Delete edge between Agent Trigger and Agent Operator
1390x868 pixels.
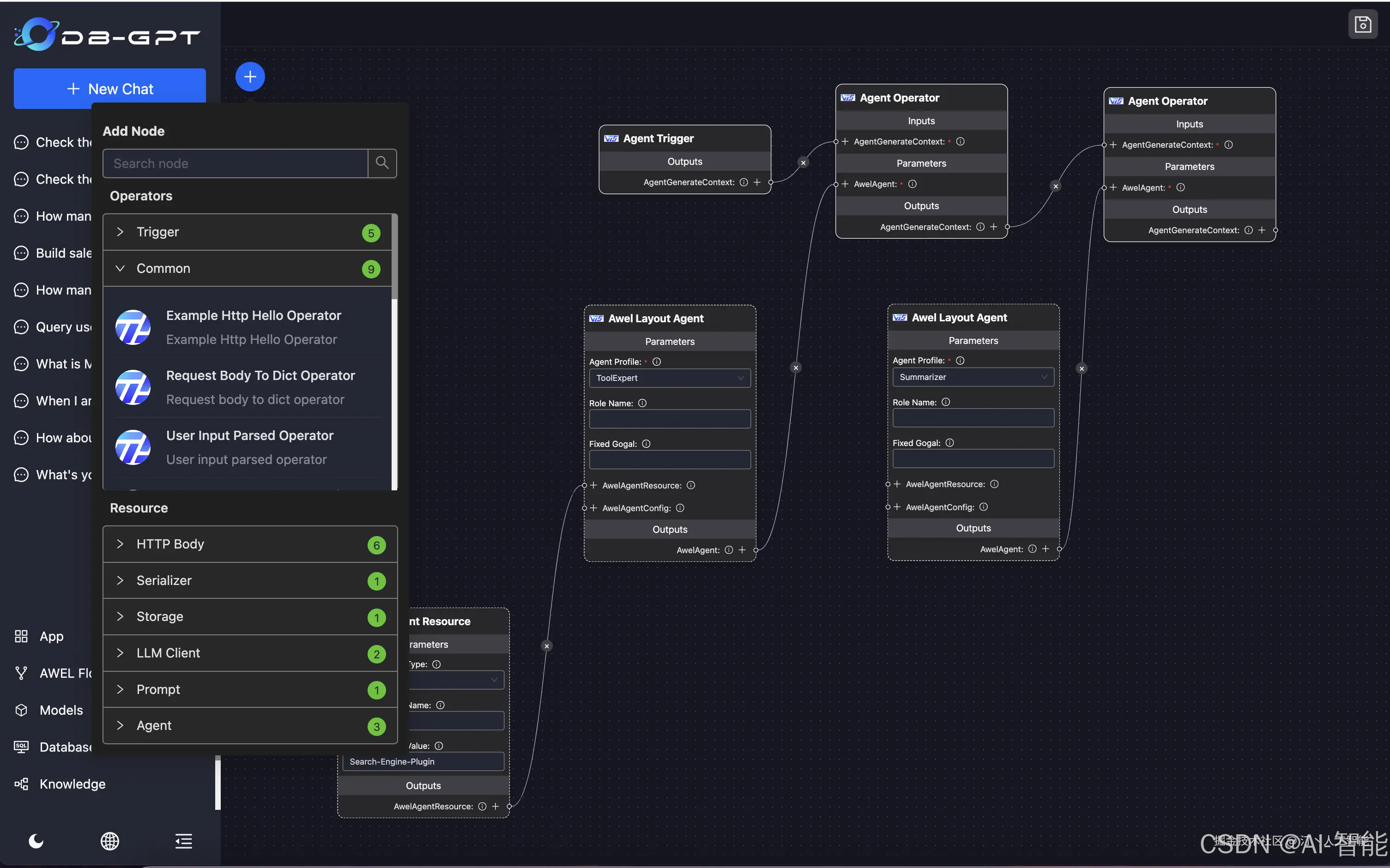click(803, 163)
